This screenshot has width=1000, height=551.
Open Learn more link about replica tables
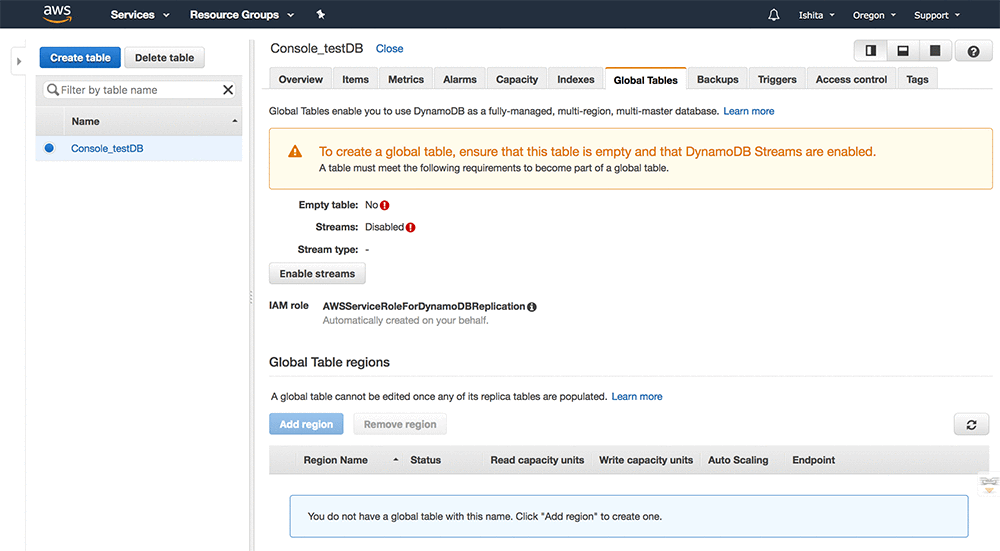636,397
